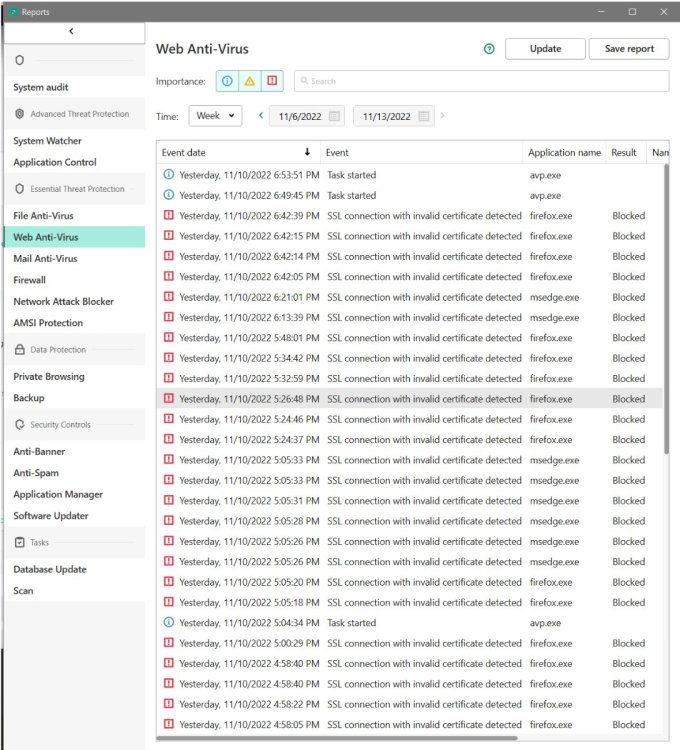Select Web Anti-Virus in sidebar
Viewport: 680px width, 750px height.
tap(75, 237)
